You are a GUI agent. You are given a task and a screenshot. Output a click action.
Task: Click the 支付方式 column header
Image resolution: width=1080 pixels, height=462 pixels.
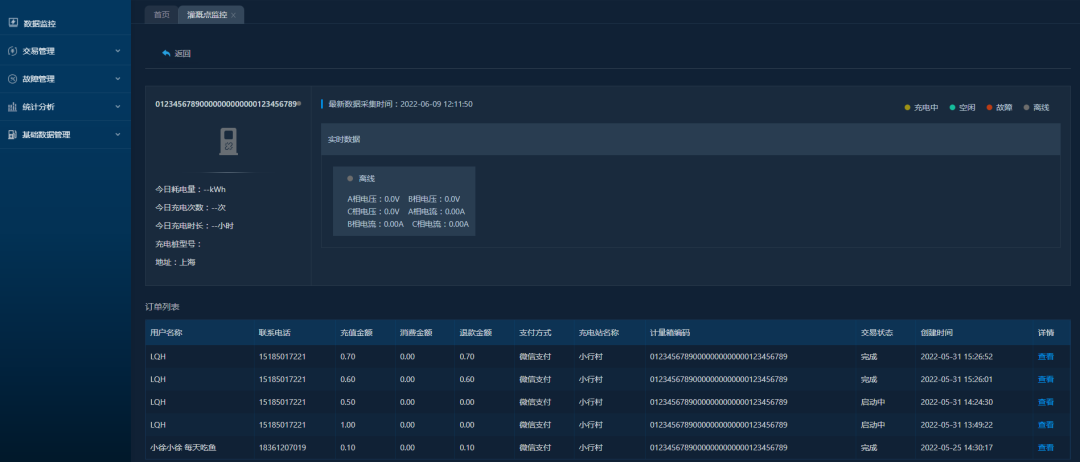[x=534, y=333]
